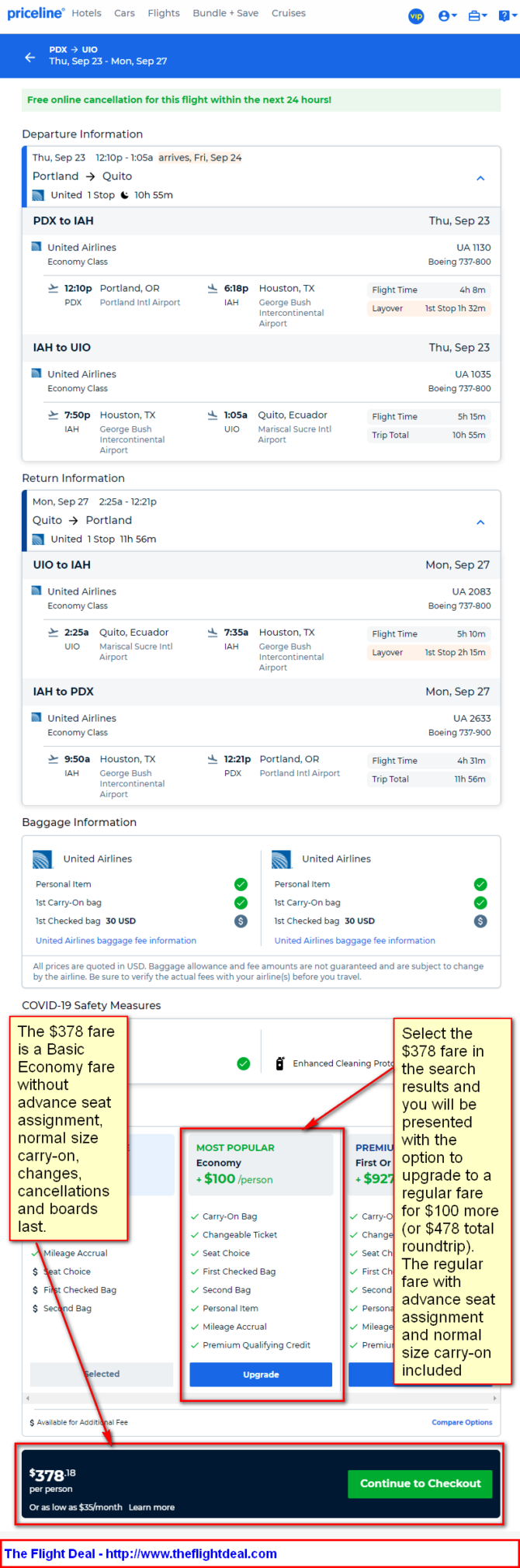Open the help question icon menu

[x=507, y=16]
